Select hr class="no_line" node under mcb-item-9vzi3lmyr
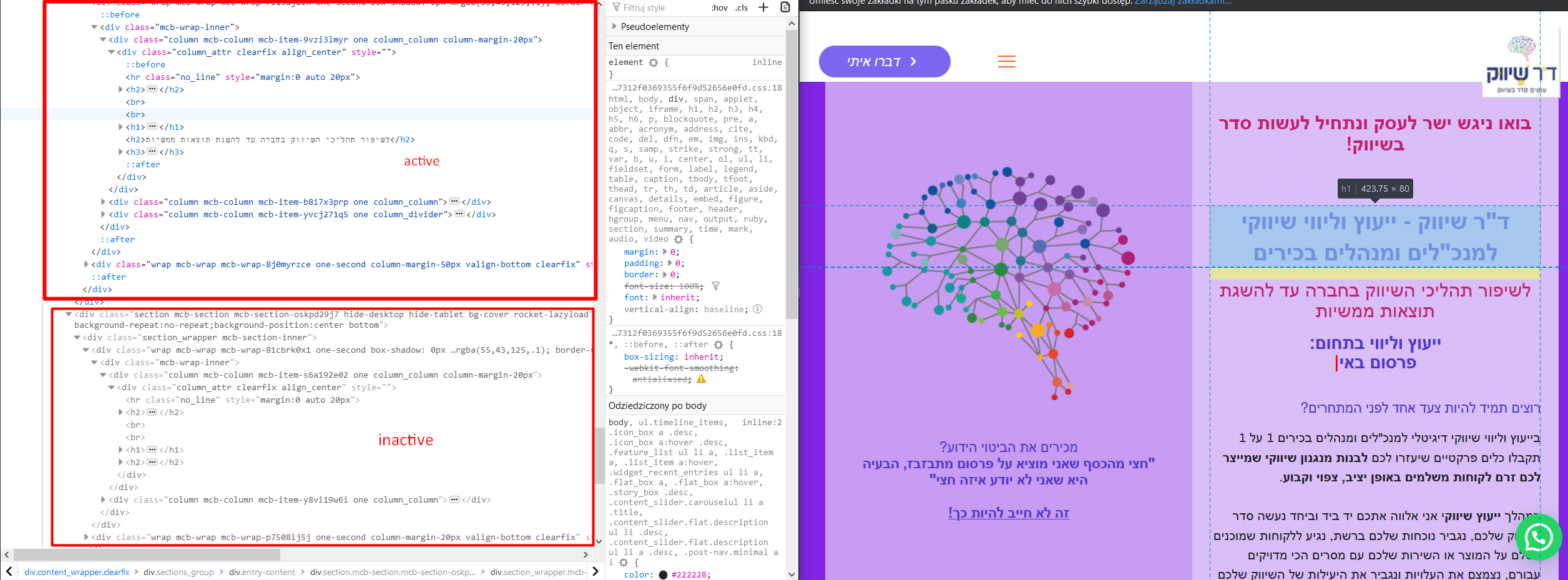Screen dimensions: 1568x580 (x=243, y=77)
